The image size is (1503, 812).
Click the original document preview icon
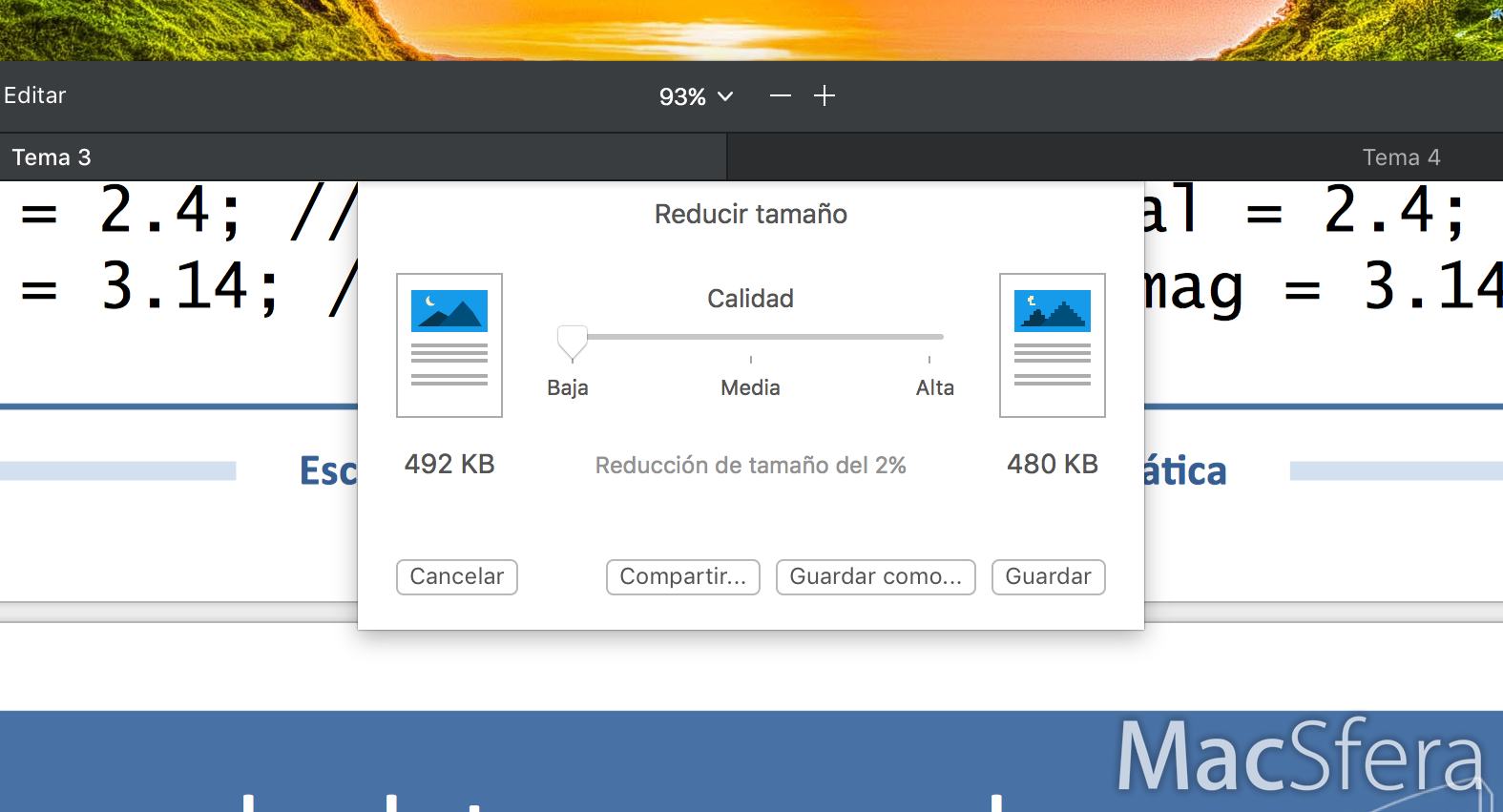[449, 345]
